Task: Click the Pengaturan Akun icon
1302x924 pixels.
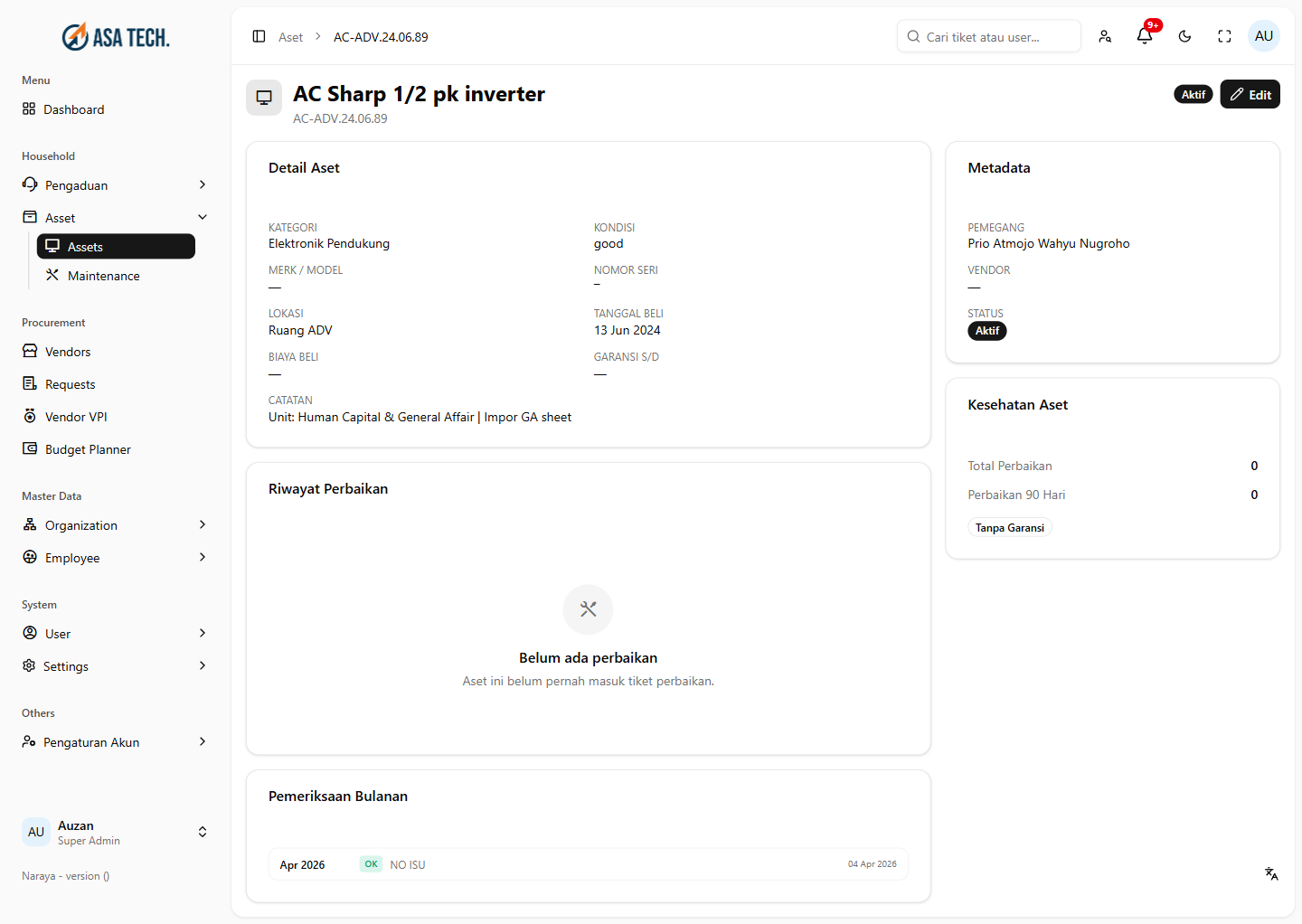Action: [29, 741]
